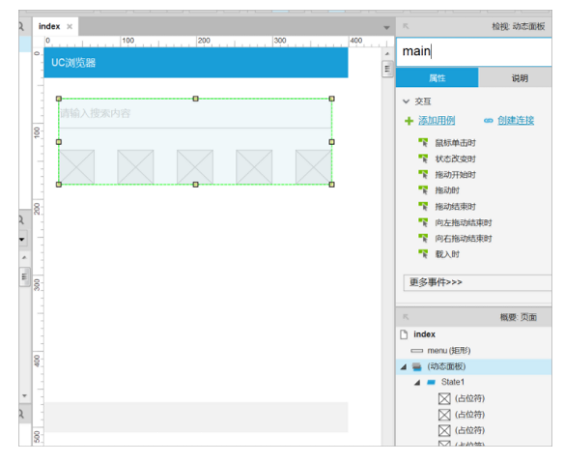Select the index page tab

pos(49,26)
